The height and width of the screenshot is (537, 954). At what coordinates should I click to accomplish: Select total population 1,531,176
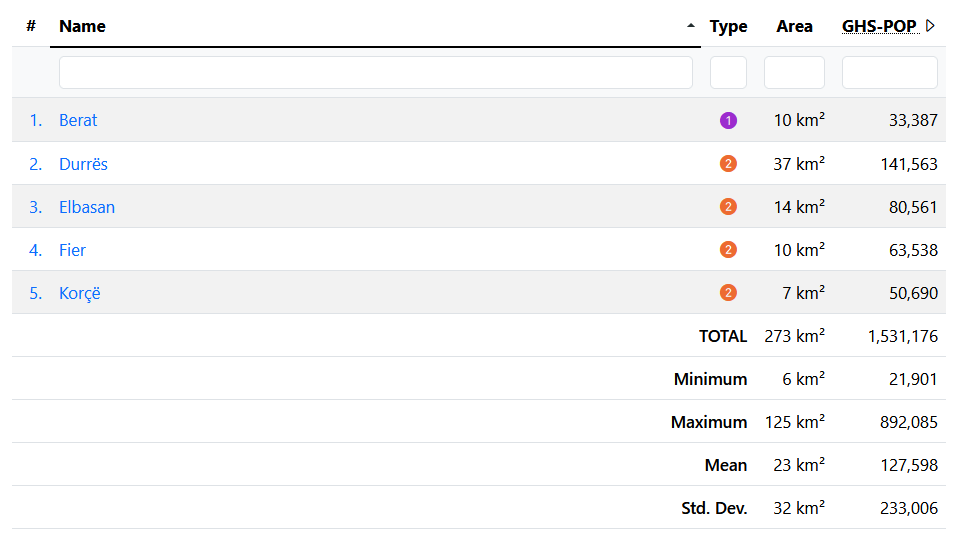(903, 336)
